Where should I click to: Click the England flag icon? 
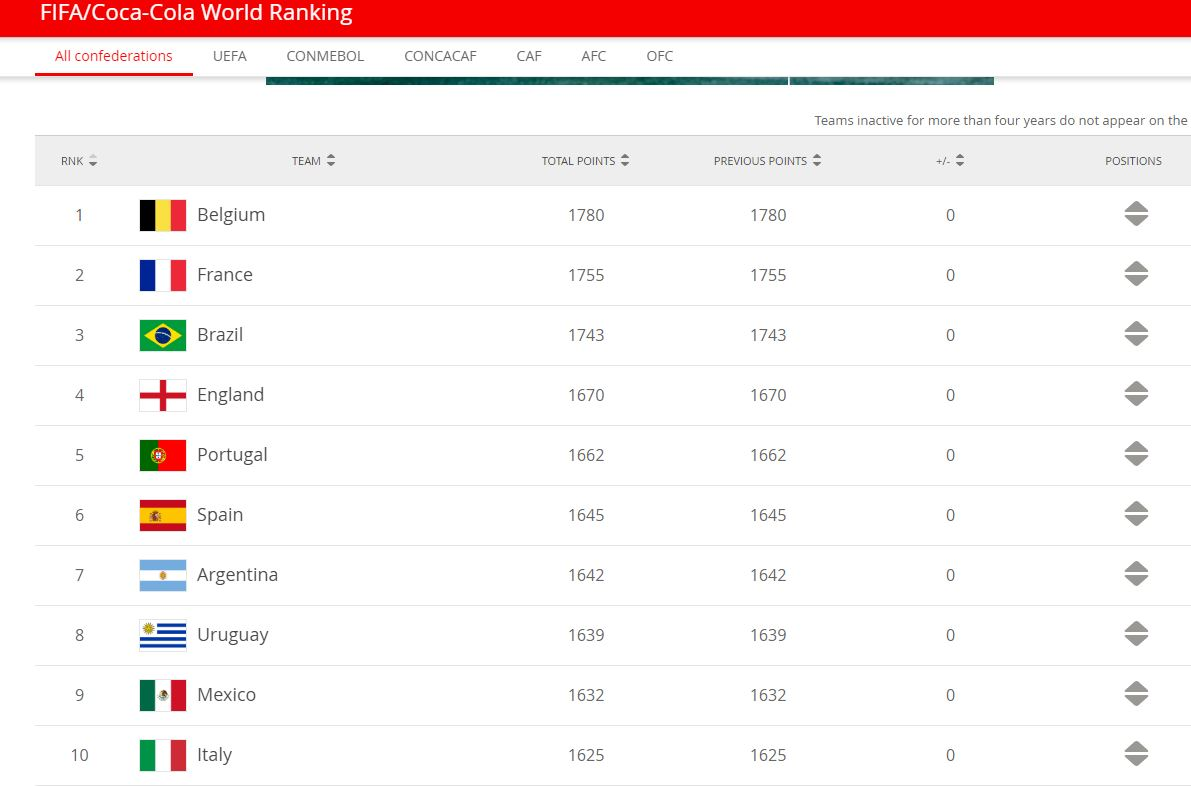click(162, 395)
